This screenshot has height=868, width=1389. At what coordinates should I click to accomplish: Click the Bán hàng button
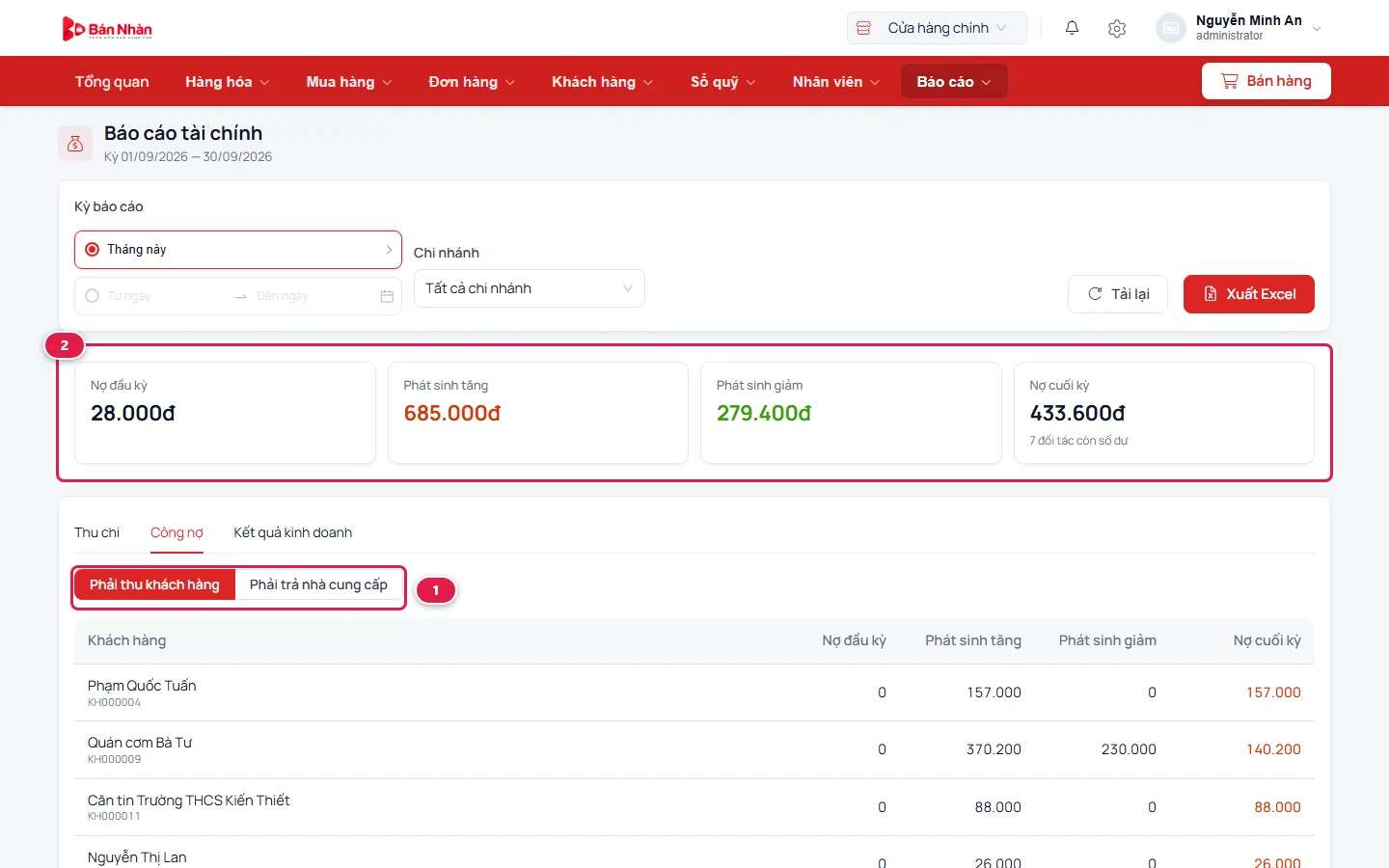pyautogui.click(x=1266, y=81)
